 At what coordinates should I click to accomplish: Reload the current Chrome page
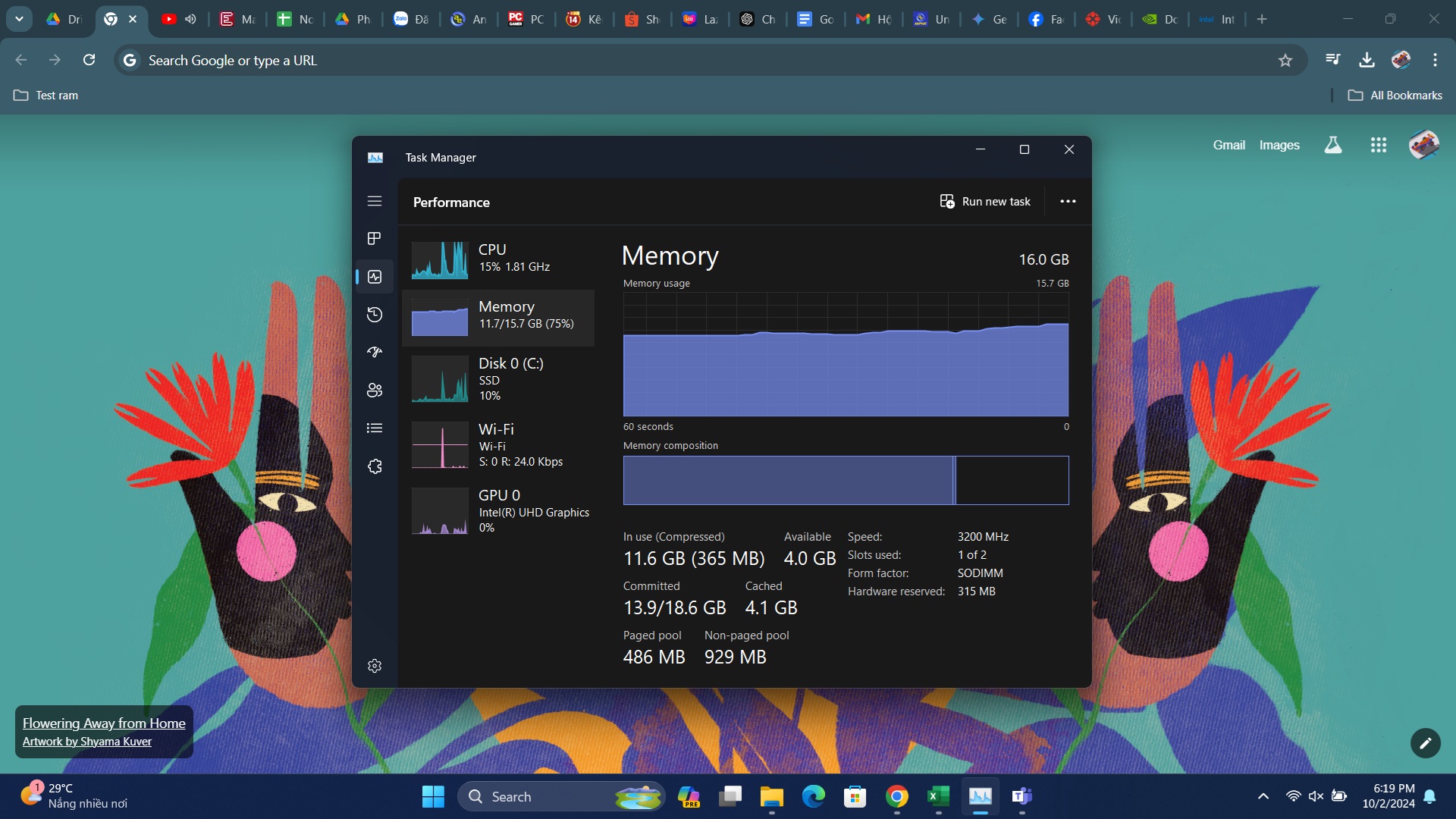89,60
